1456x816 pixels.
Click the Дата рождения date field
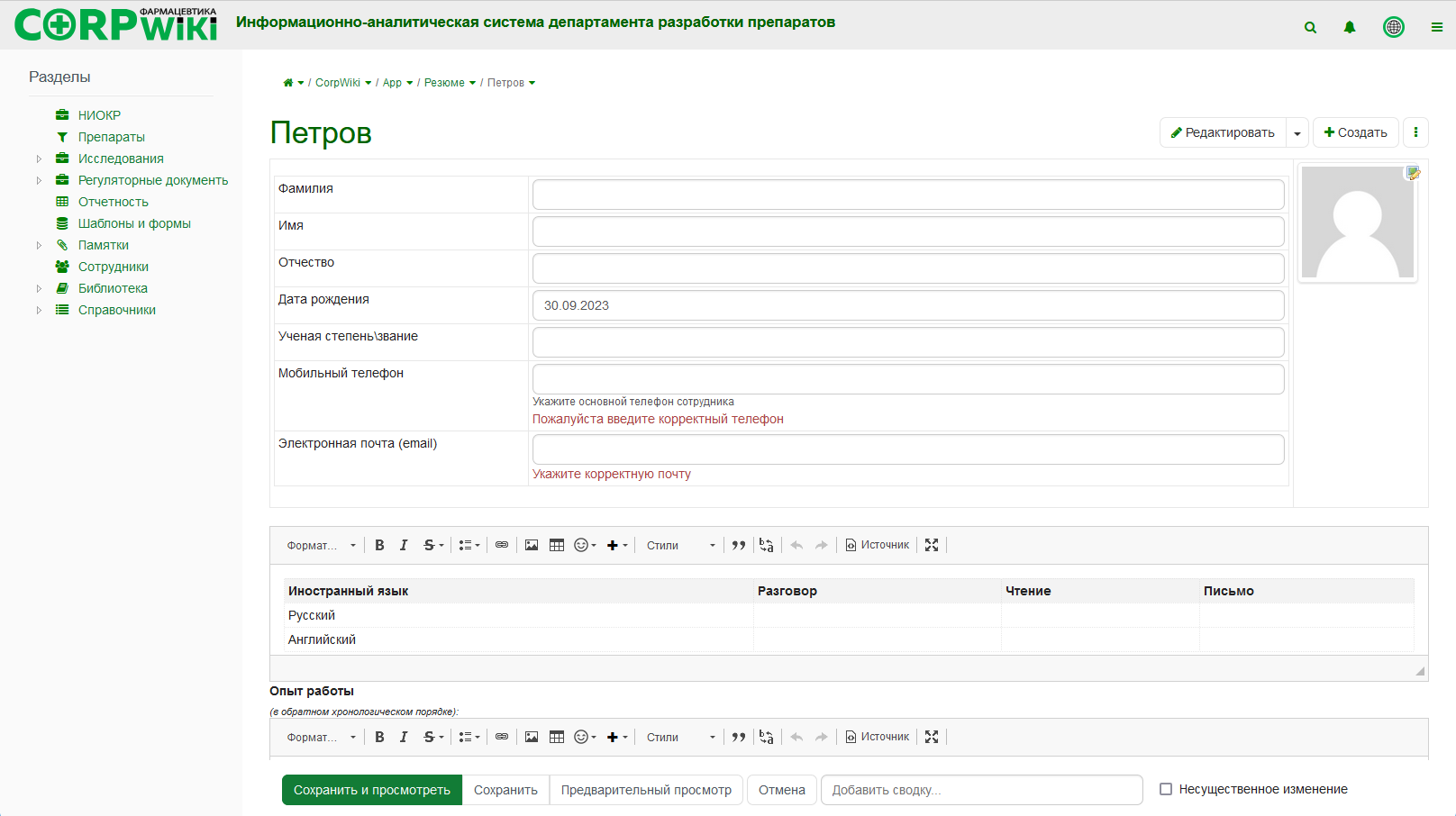(908, 305)
